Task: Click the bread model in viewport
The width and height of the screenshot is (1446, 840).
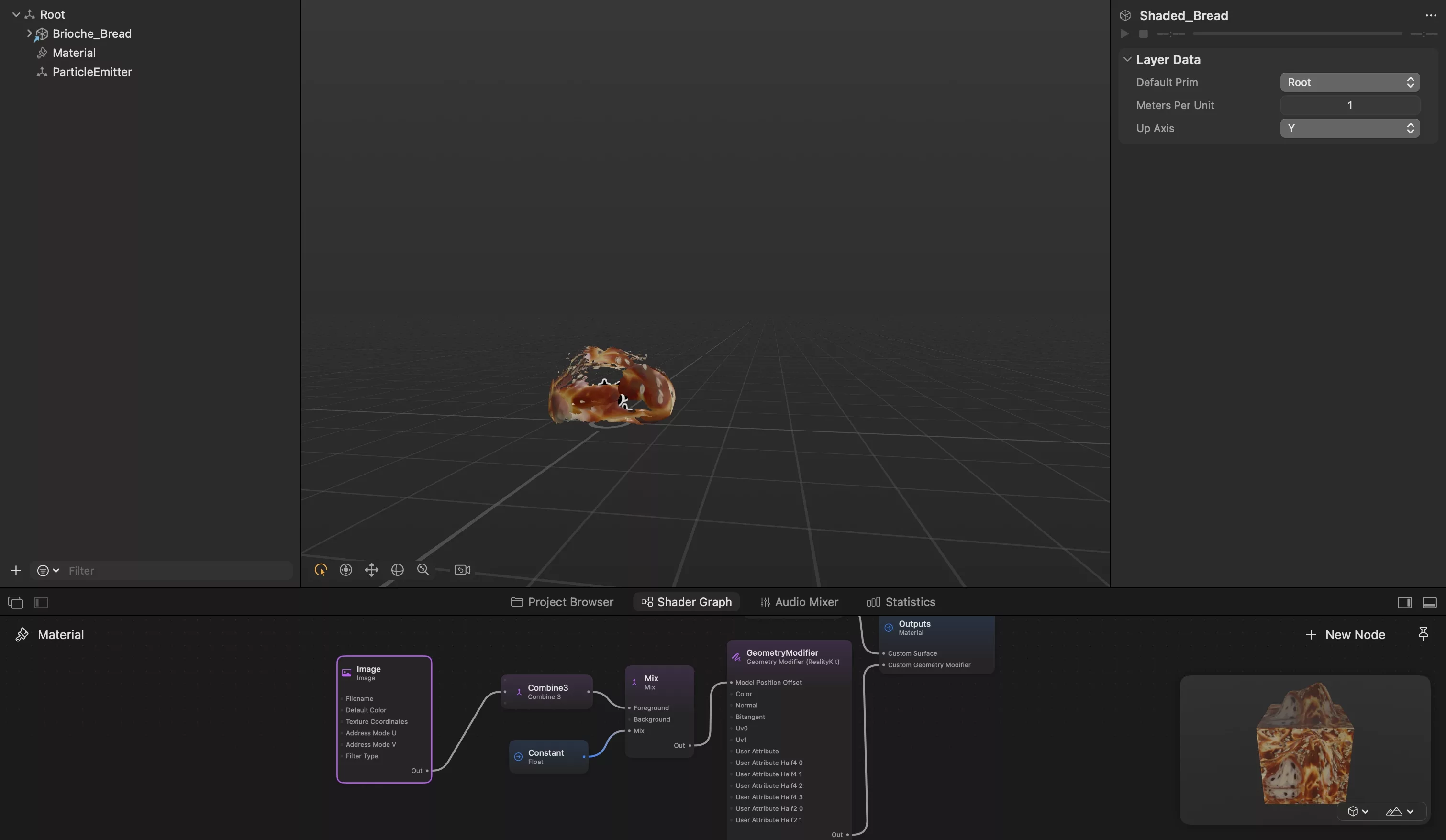Action: pyautogui.click(x=611, y=386)
